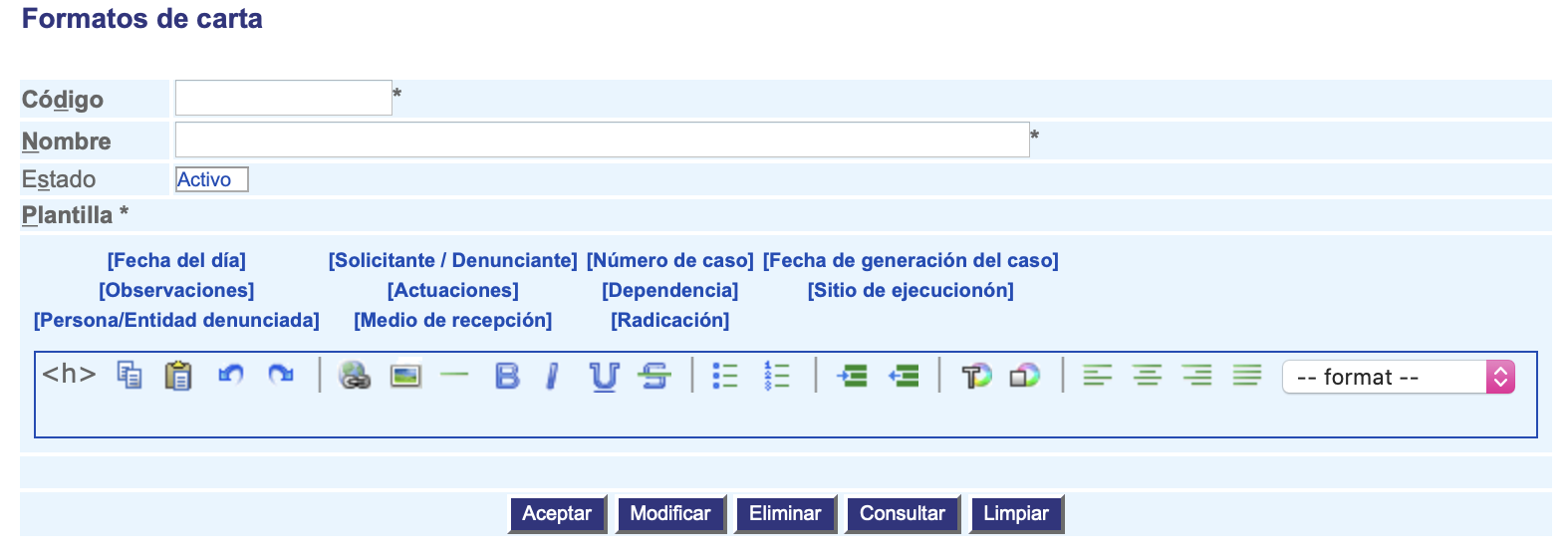Click the Paste clipboard icon

(178, 376)
